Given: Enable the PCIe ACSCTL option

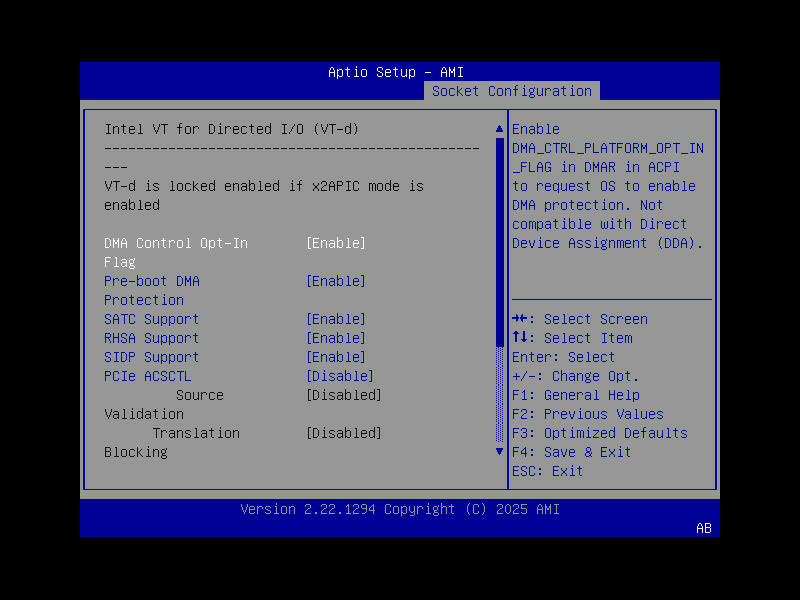Looking at the screenshot, I should pos(339,375).
